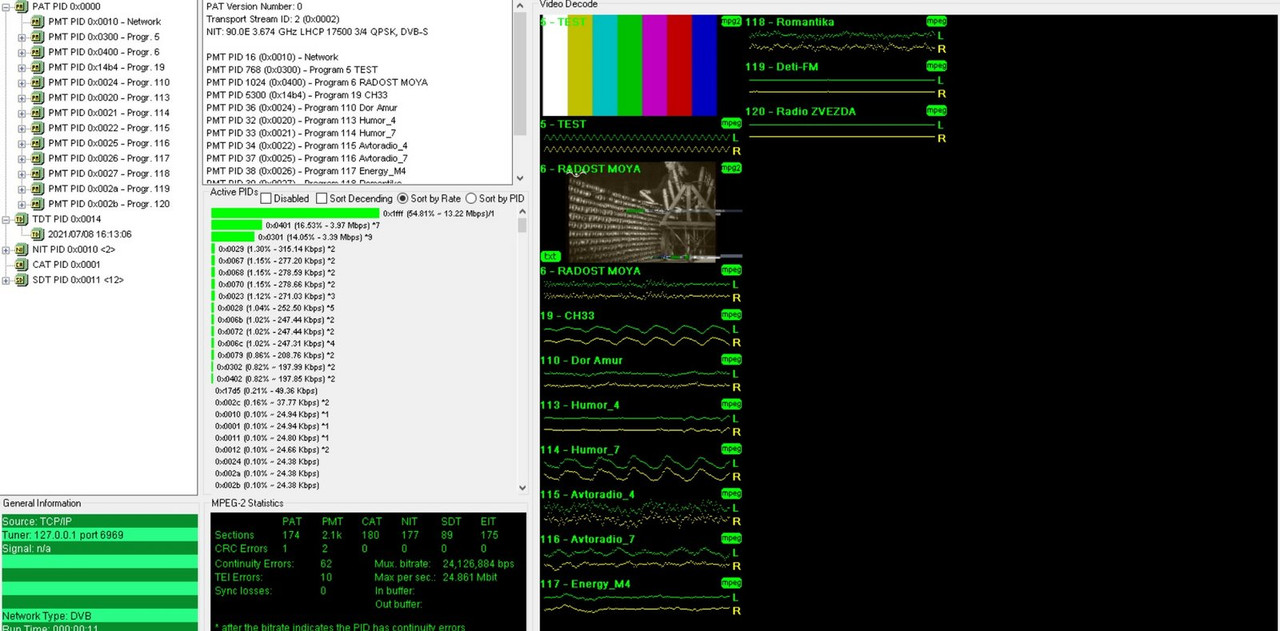Viewport: 1280px width, 631px height.
Task: Click the icon next to PMT PID 0x0400 - Progr. 6
Action: click(x=38, y=52)
